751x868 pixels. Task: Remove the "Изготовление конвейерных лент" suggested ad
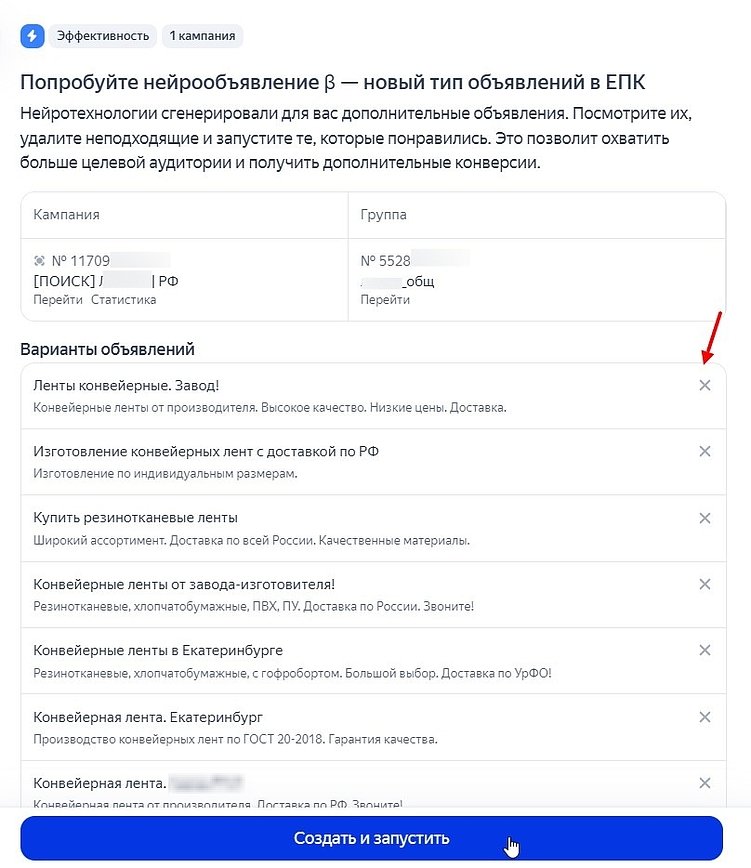[x=704, y=451]
